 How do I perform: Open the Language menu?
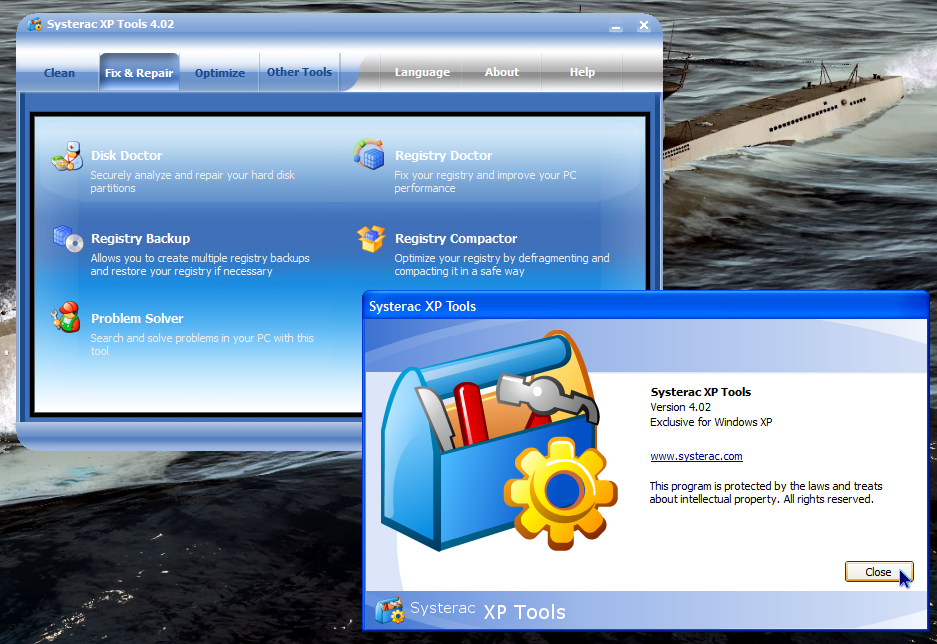pos(422,72)
